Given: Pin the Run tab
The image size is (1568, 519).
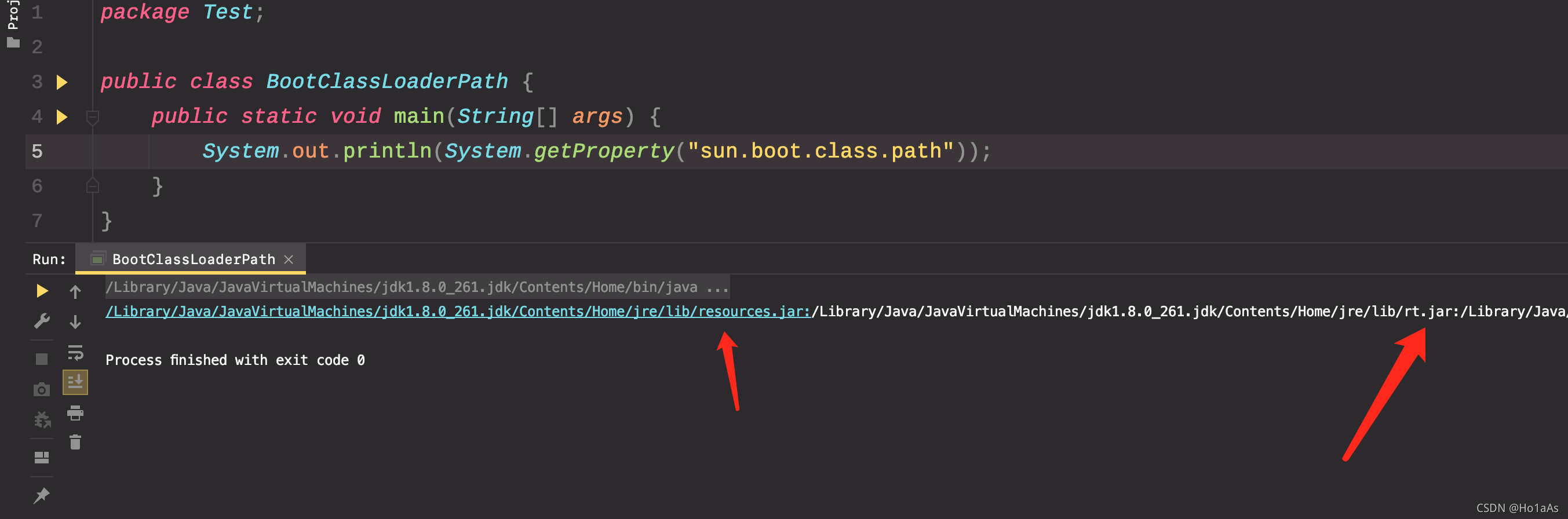Looking at the screenshot, I should (41, 495).
